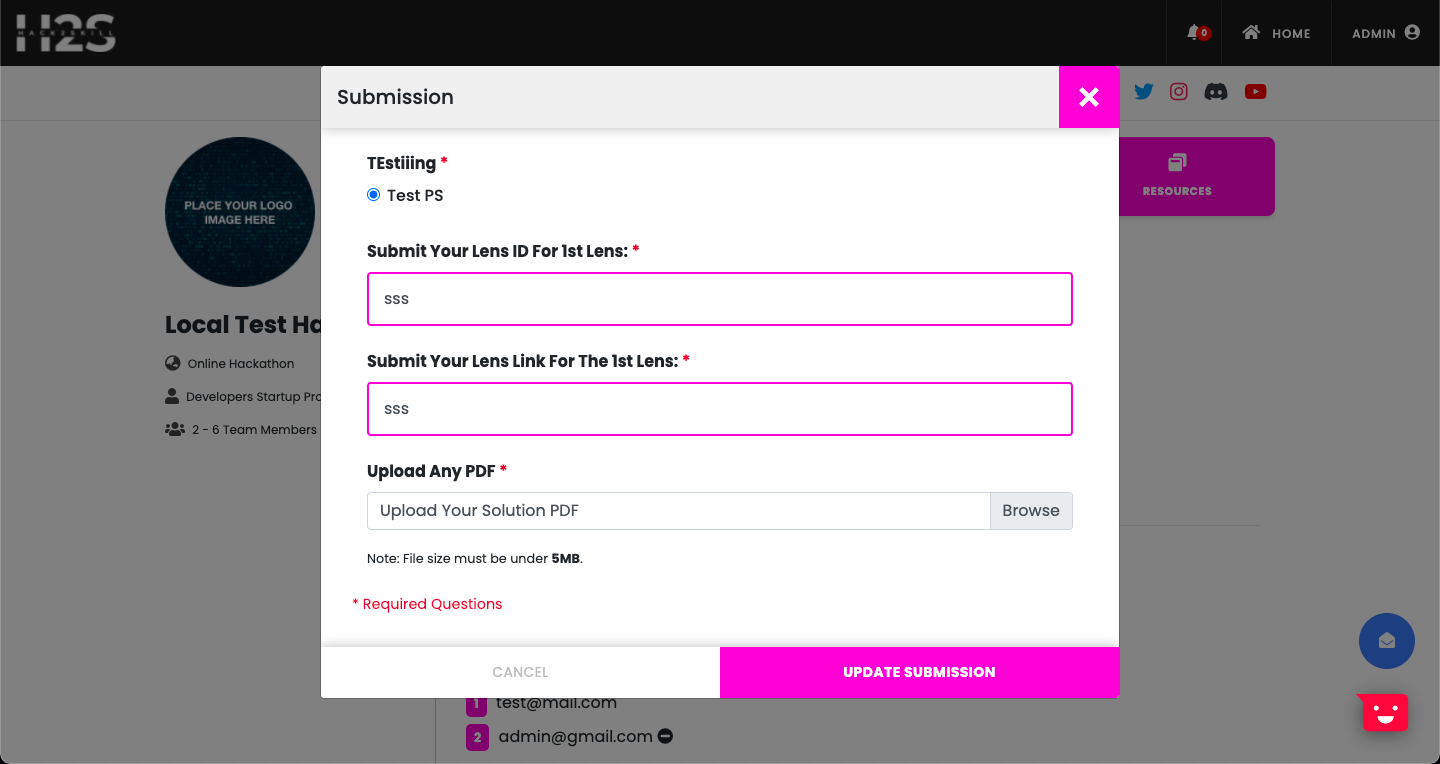
Task: Click the H2S logo in header
Action: pyautogui.click(x=66, y=33)
